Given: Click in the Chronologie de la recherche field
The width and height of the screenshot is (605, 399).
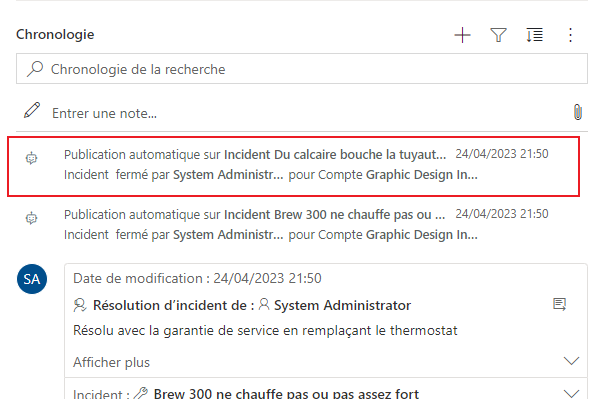Looking at the screenshot, I should tap(302, 69).
